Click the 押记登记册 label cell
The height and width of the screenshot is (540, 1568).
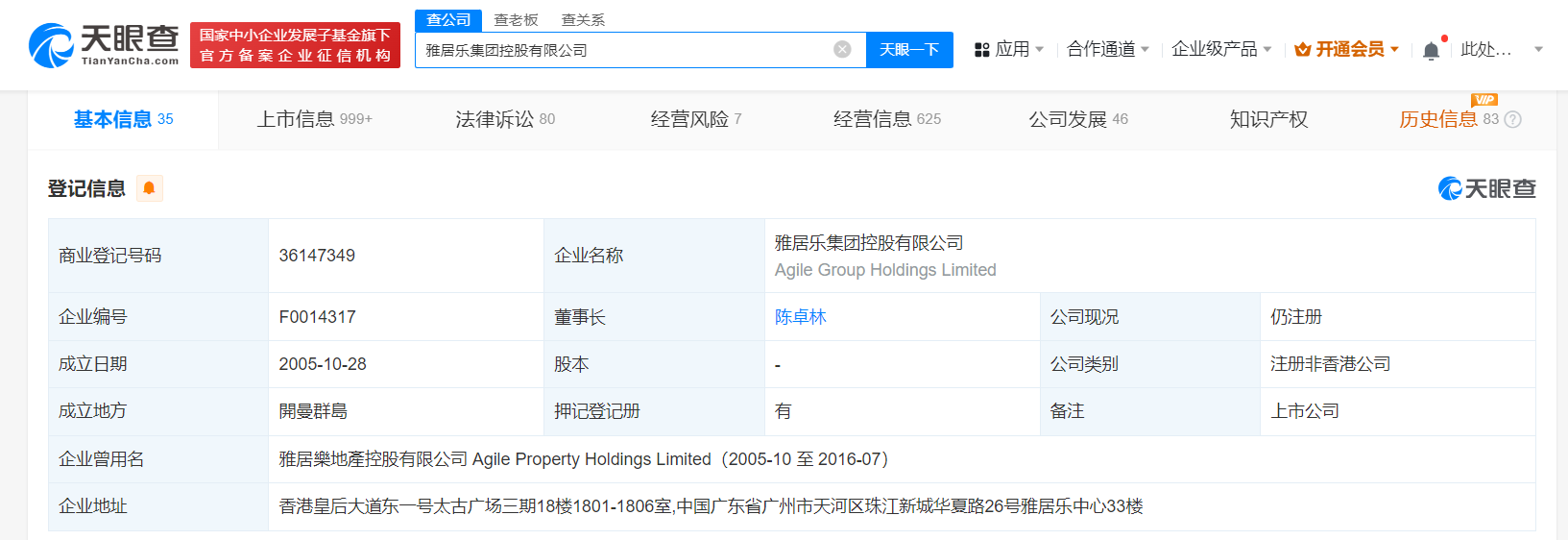[654, 411]
